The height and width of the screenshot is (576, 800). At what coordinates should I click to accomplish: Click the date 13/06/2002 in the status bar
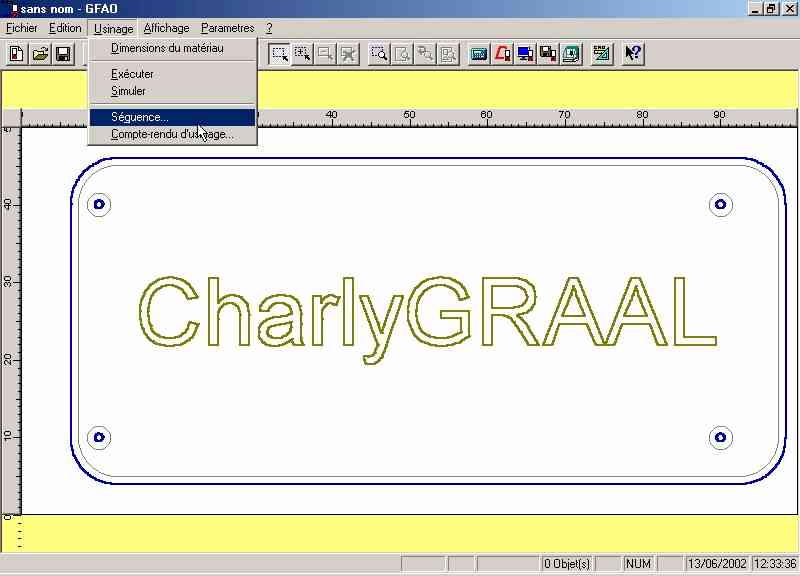(717, 564)
